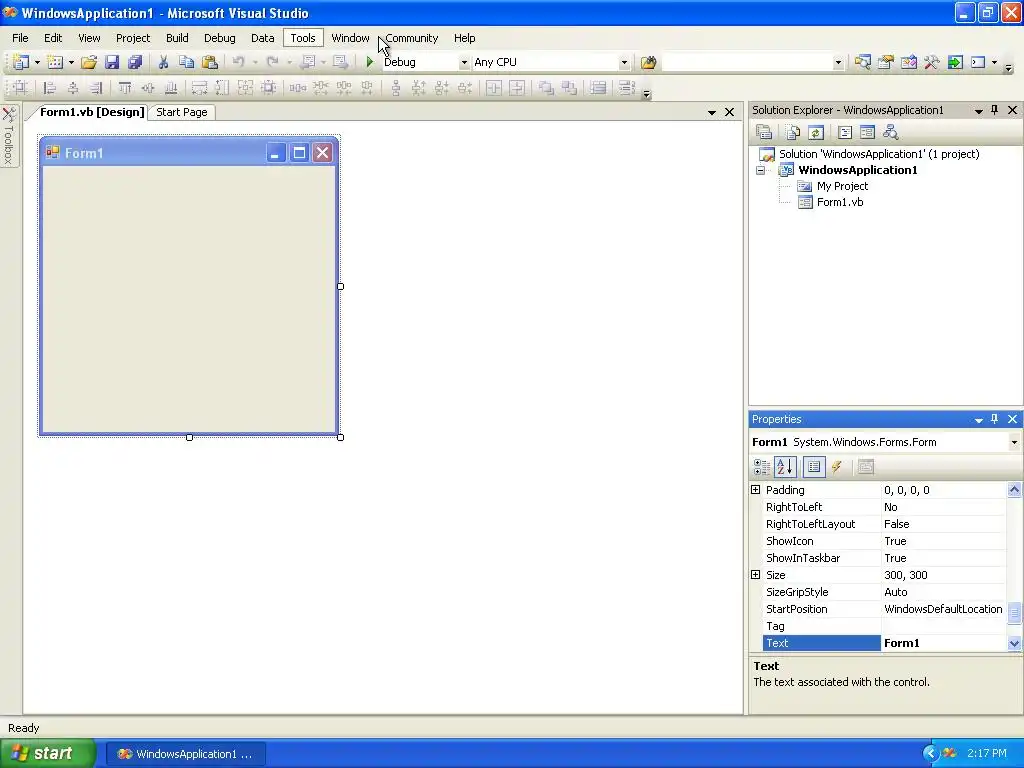Click the Copy icon in the toolbar

click(x=187, y=62)
